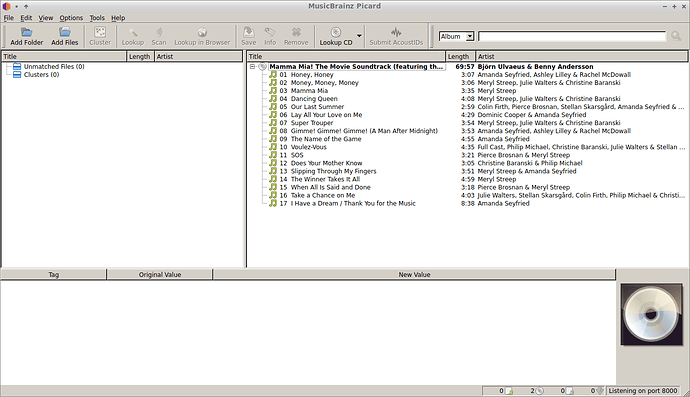Click 'Björn Ulvaeus & Benny Andersson' artist text
690x397 pixels.
536,66
